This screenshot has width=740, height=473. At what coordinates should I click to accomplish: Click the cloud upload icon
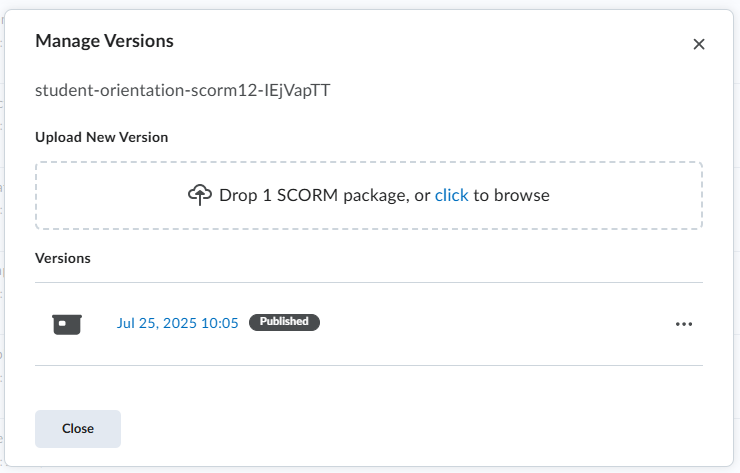click(200, 194)
